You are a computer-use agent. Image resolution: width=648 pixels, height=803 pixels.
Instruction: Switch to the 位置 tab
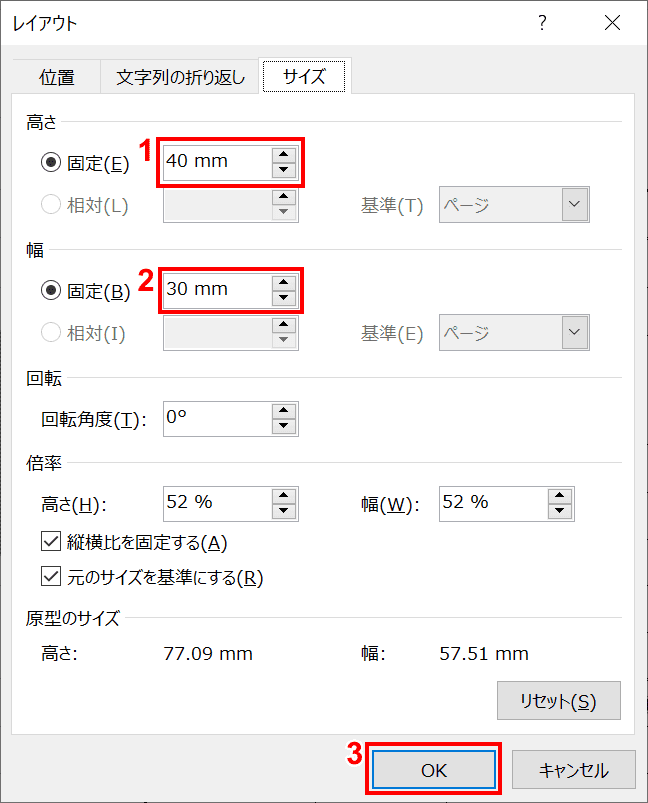coord(57,77)
